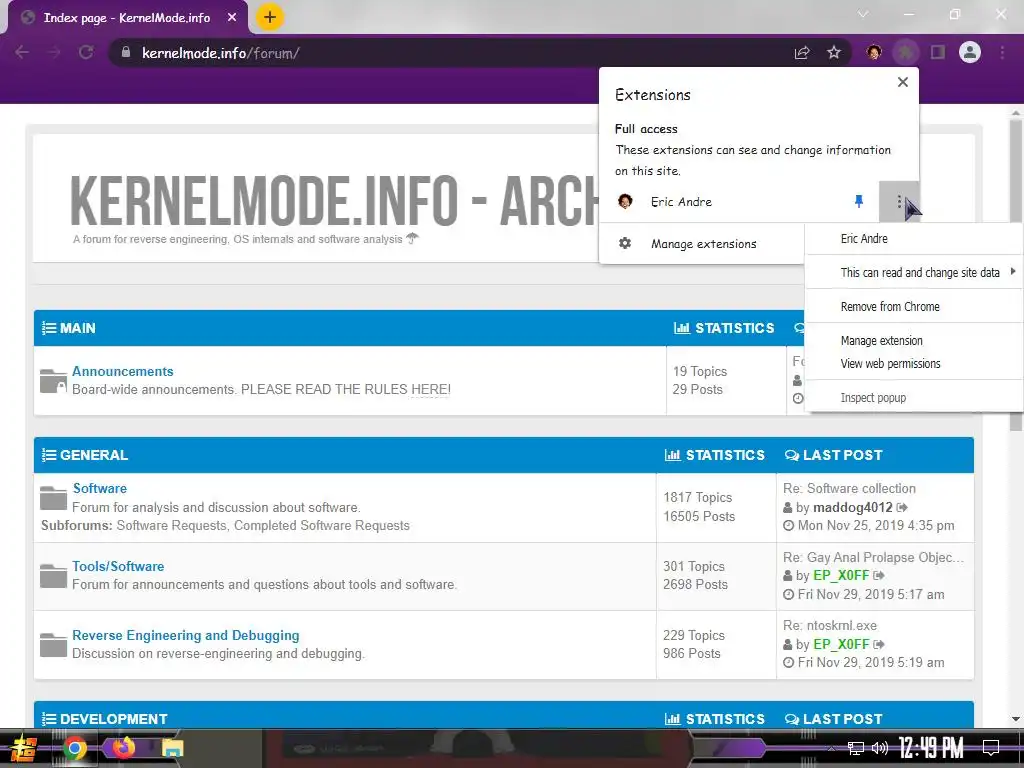
Task: Open File Explorer from the taskbar
Action: 172,748
